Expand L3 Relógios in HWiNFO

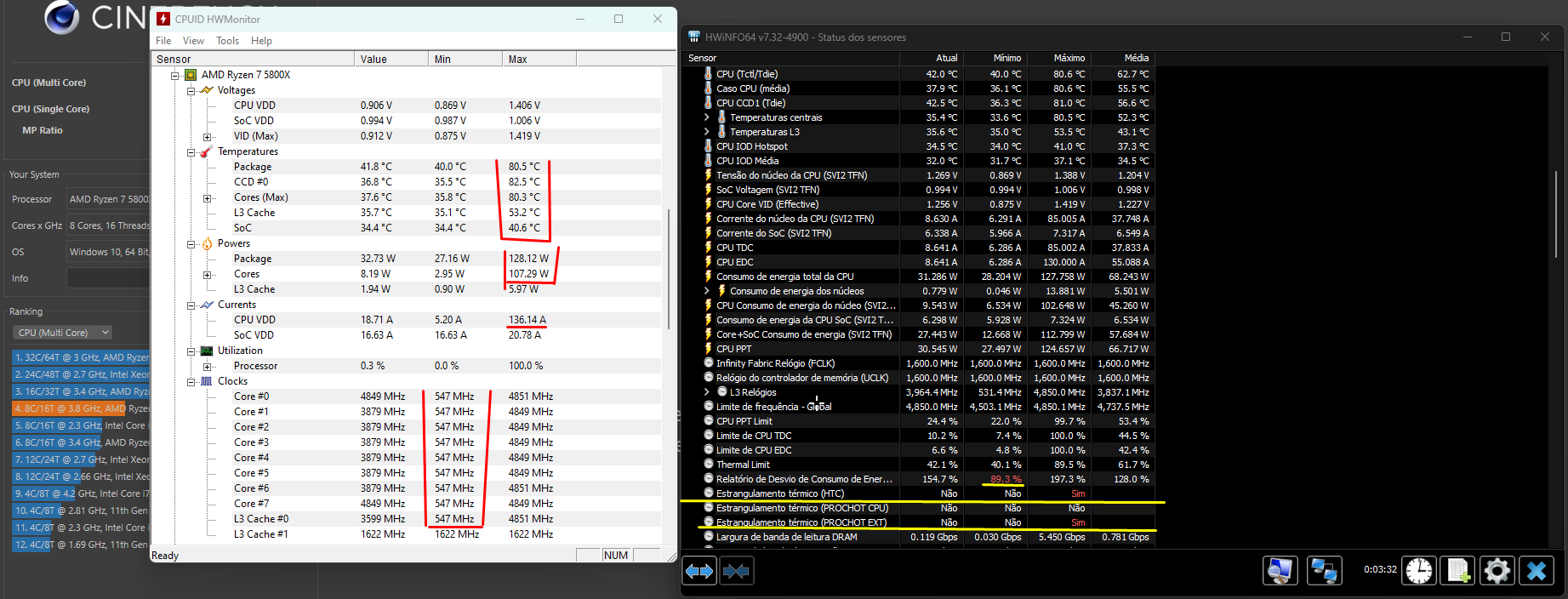coord(706,392)
